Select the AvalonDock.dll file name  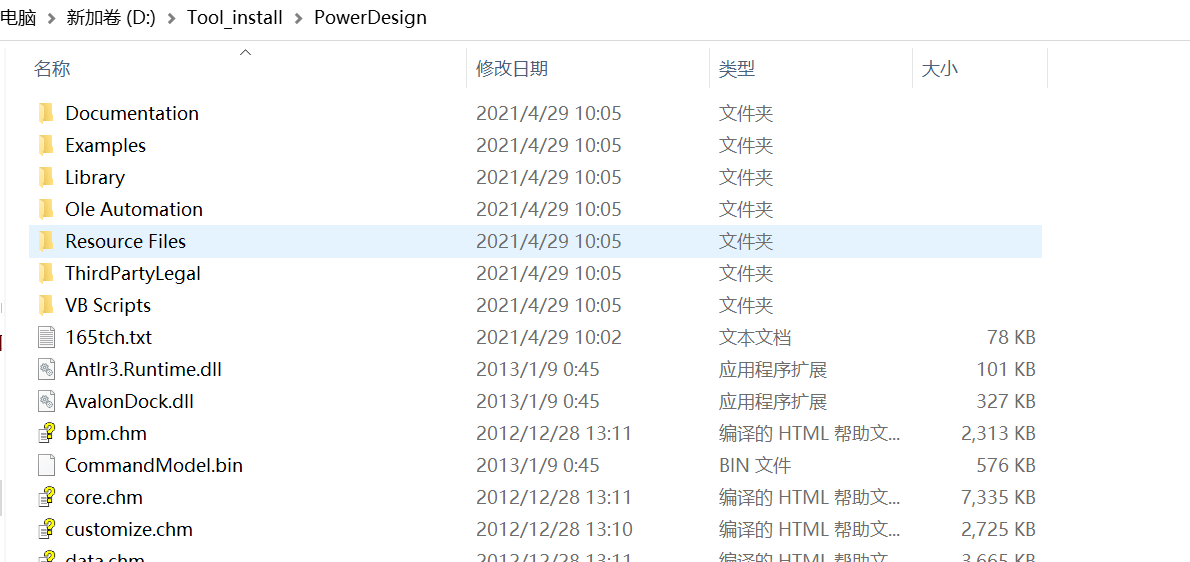pos(130,401)
